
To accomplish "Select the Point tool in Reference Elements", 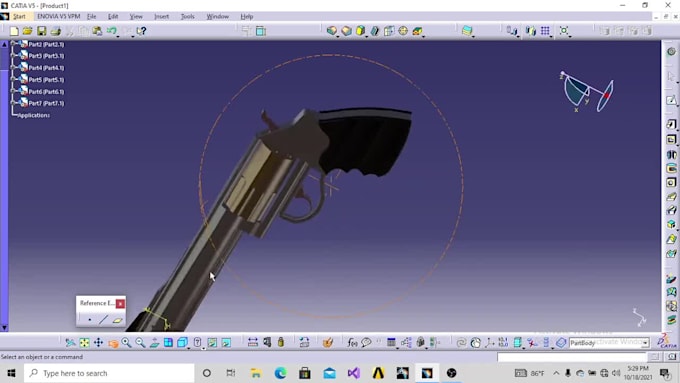I will tap(90, 320).
